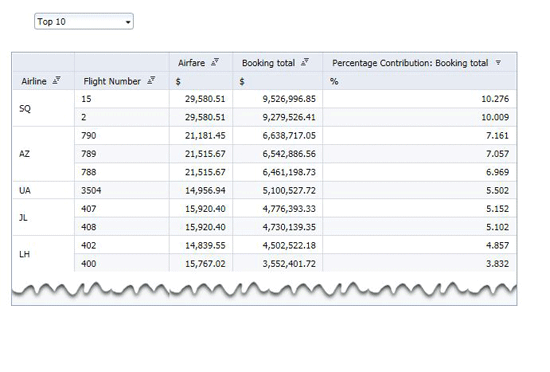Select Percentage Contribution: Booking total header
The image size is (550, 372).
[410, 63]
